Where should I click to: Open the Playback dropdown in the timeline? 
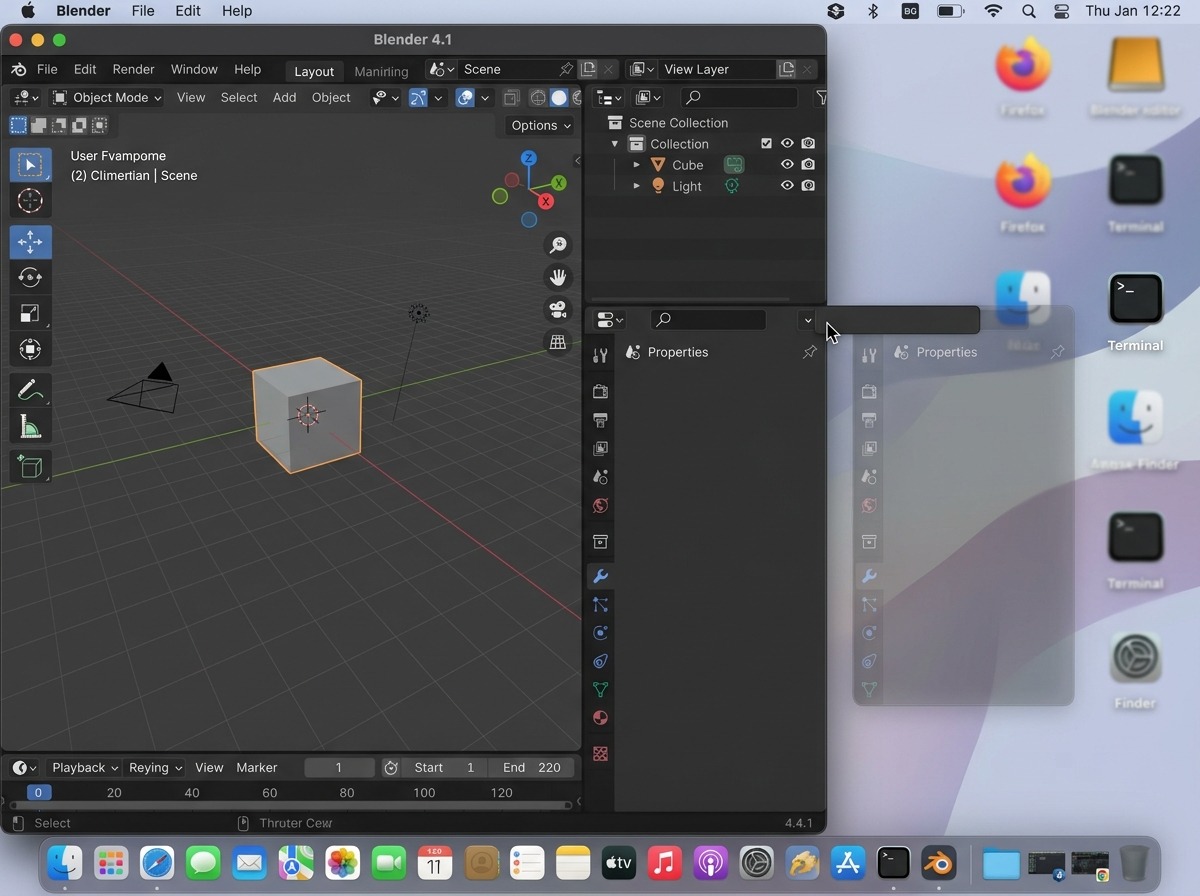point(85,768)
